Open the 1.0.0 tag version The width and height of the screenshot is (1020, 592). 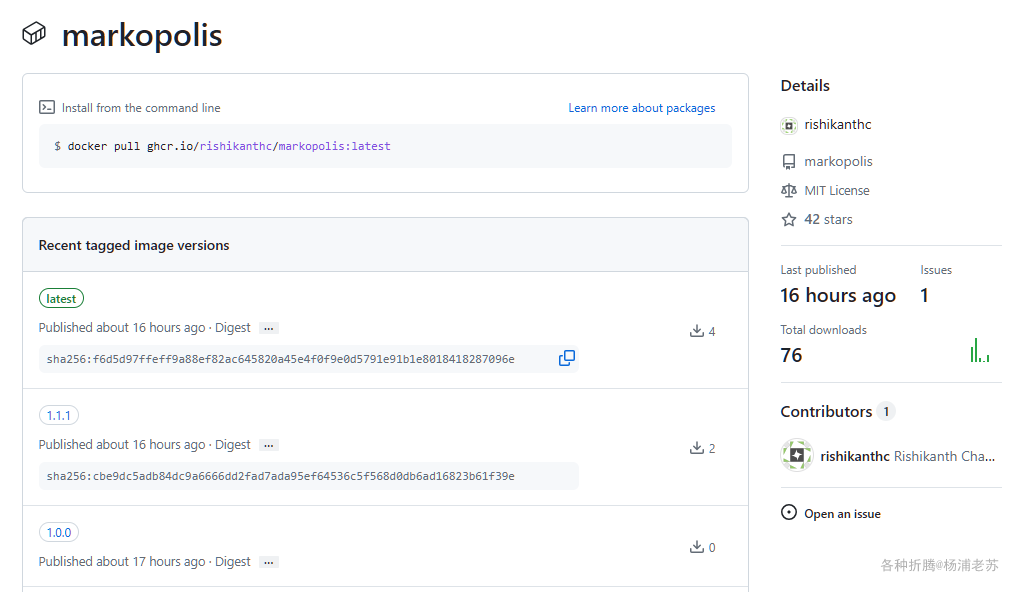(x=59, y=532)
